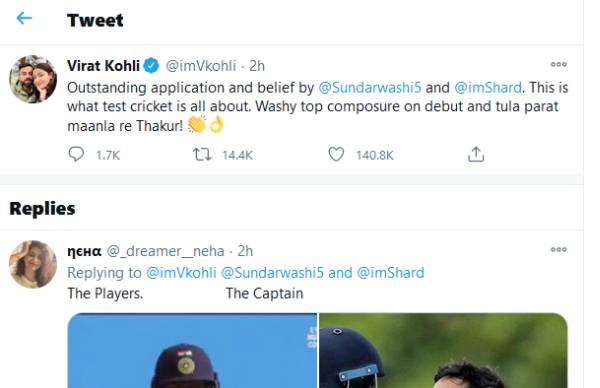Go back using the blue arrow

click(24, 18)
